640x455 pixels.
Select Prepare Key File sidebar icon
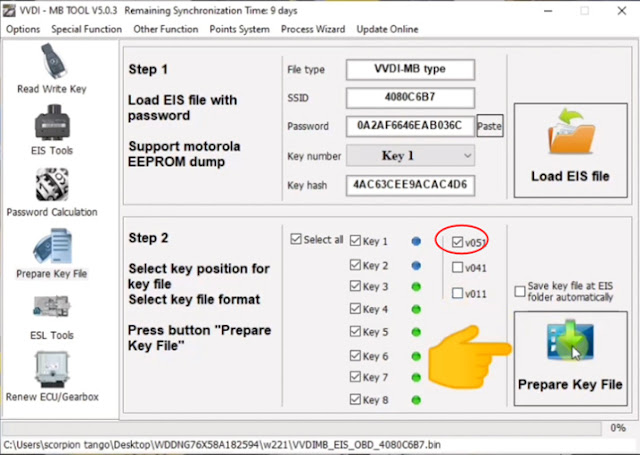pos(52,246)
